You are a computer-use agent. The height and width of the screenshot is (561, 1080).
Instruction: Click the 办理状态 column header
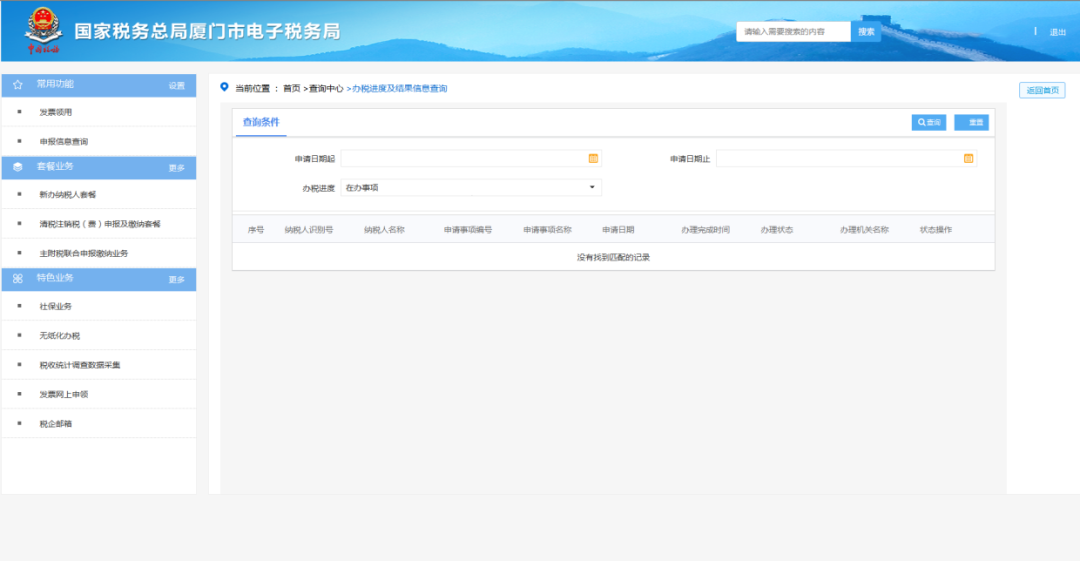point(776,230)
